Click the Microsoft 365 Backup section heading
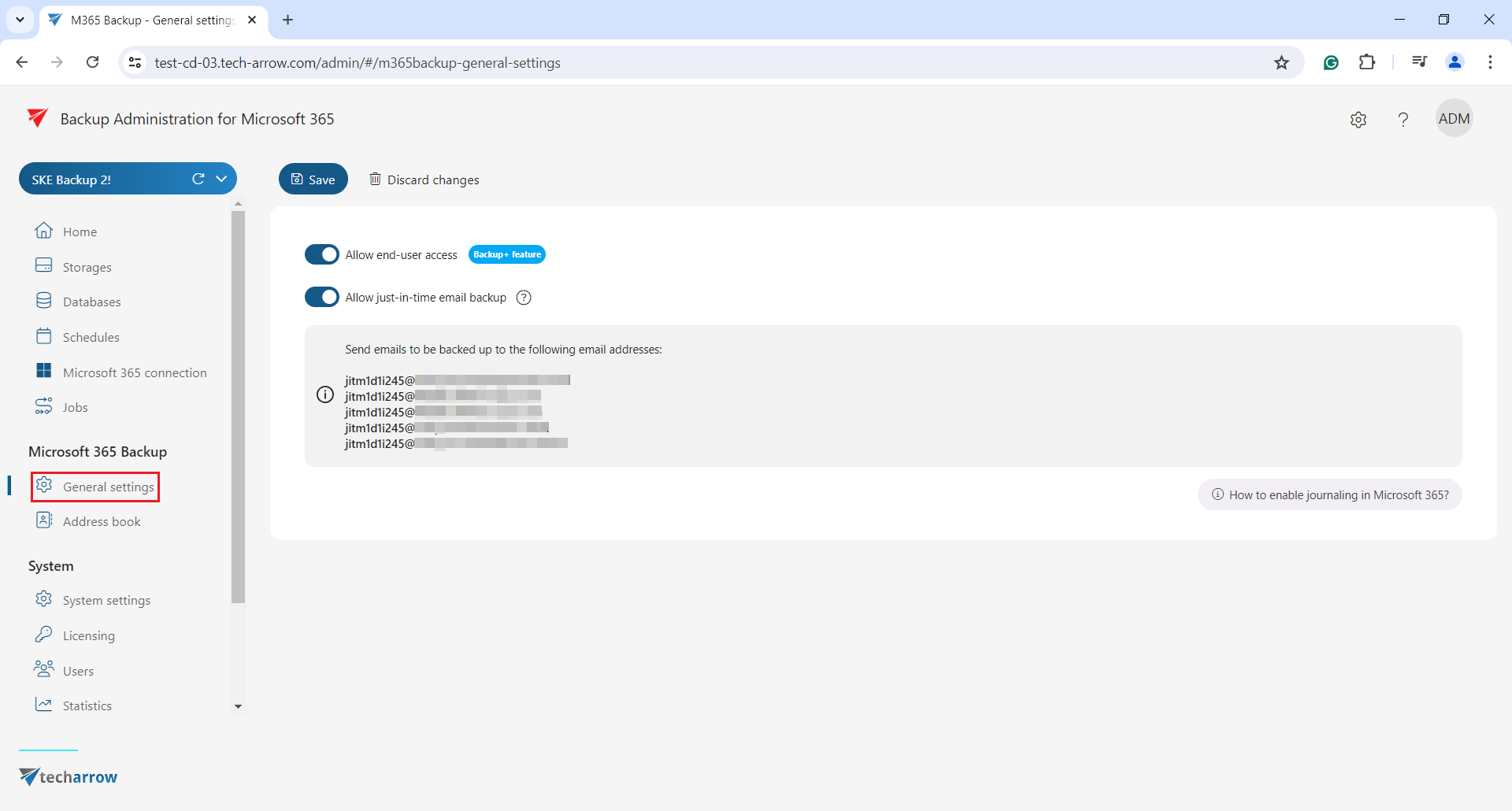1512x811 pixels. point(98,451)
